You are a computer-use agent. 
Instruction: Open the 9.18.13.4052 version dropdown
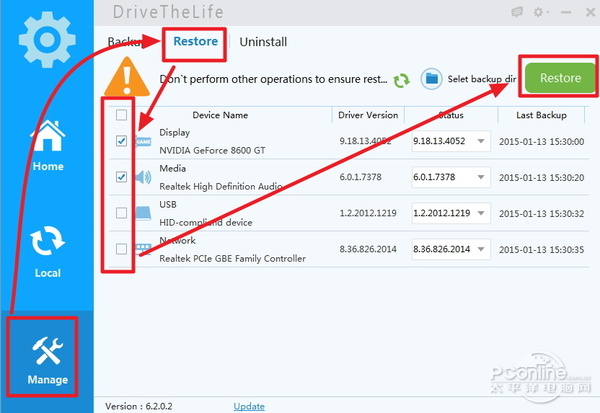pyautogui.click(x=451, y=141)
